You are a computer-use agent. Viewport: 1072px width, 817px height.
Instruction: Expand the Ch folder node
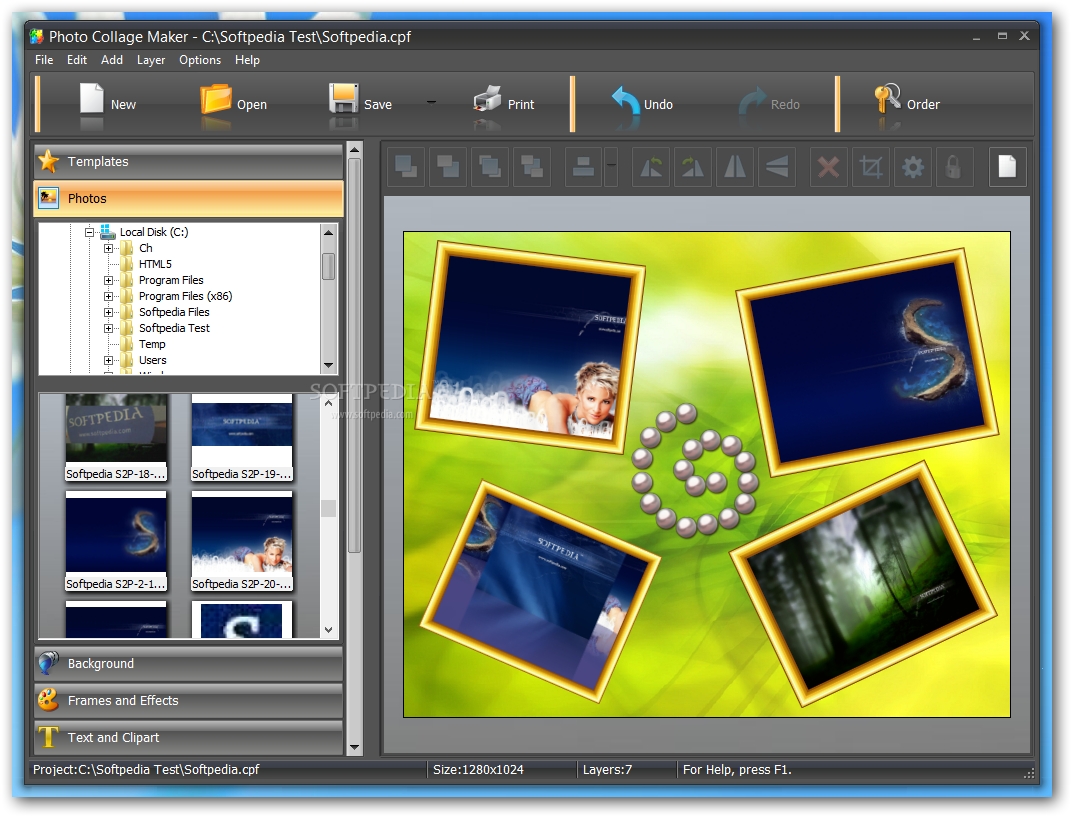click(108, 248)
